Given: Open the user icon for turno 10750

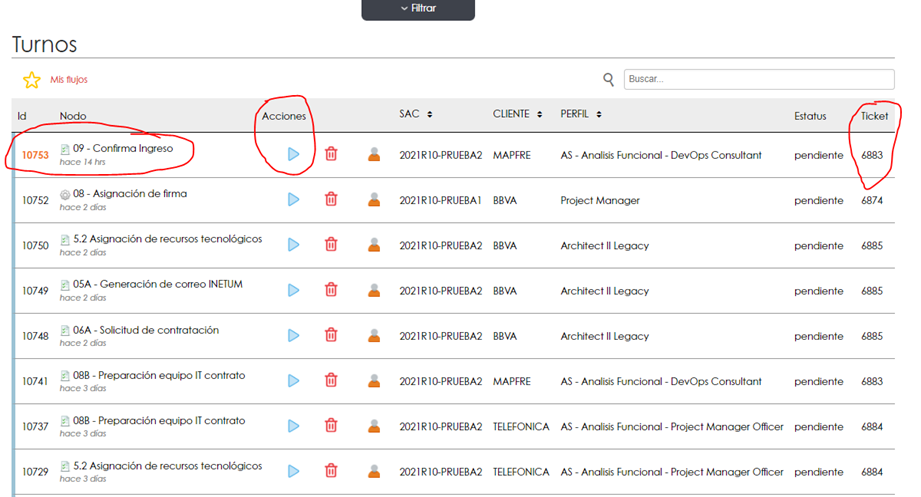Looking at the screenshot, I should point(374,245).
